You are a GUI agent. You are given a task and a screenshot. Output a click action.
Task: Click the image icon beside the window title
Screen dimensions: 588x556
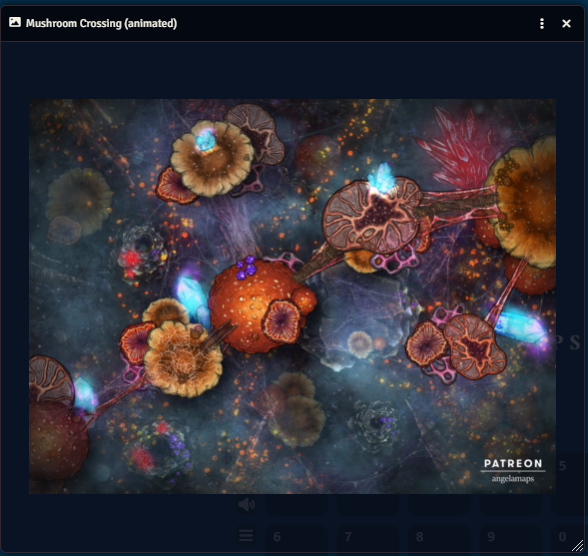click(15, 22)
